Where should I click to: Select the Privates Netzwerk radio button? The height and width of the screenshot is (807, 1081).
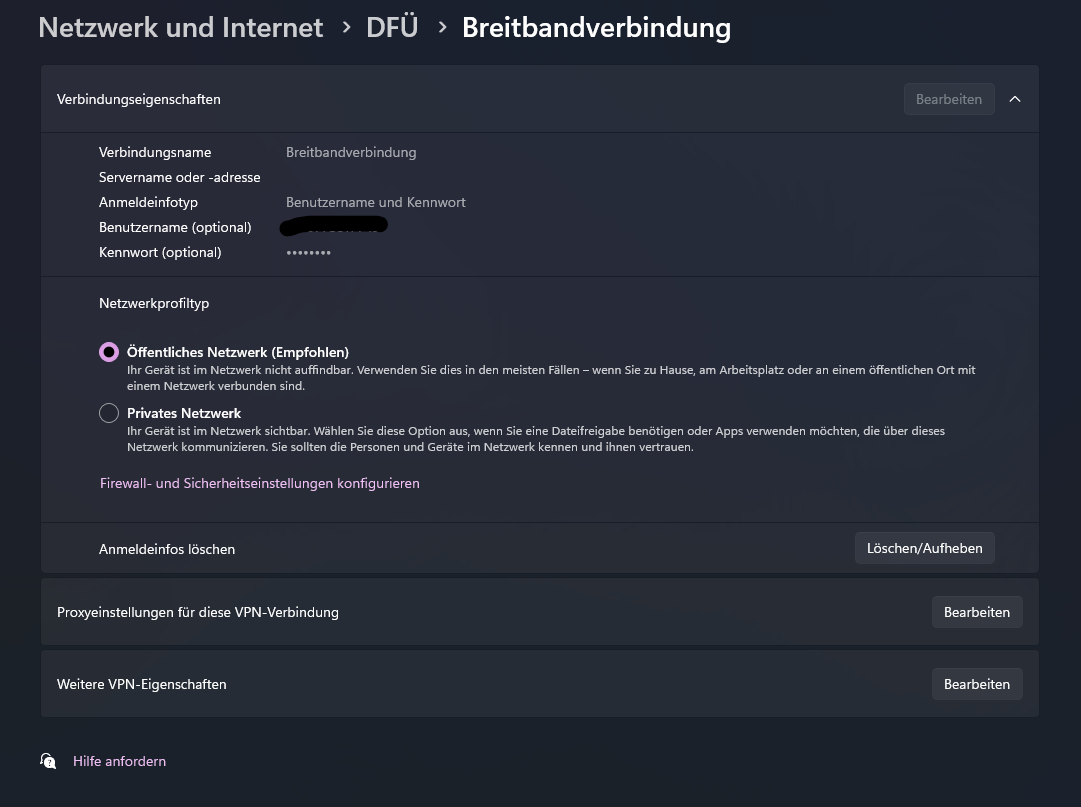coord(109,413)
